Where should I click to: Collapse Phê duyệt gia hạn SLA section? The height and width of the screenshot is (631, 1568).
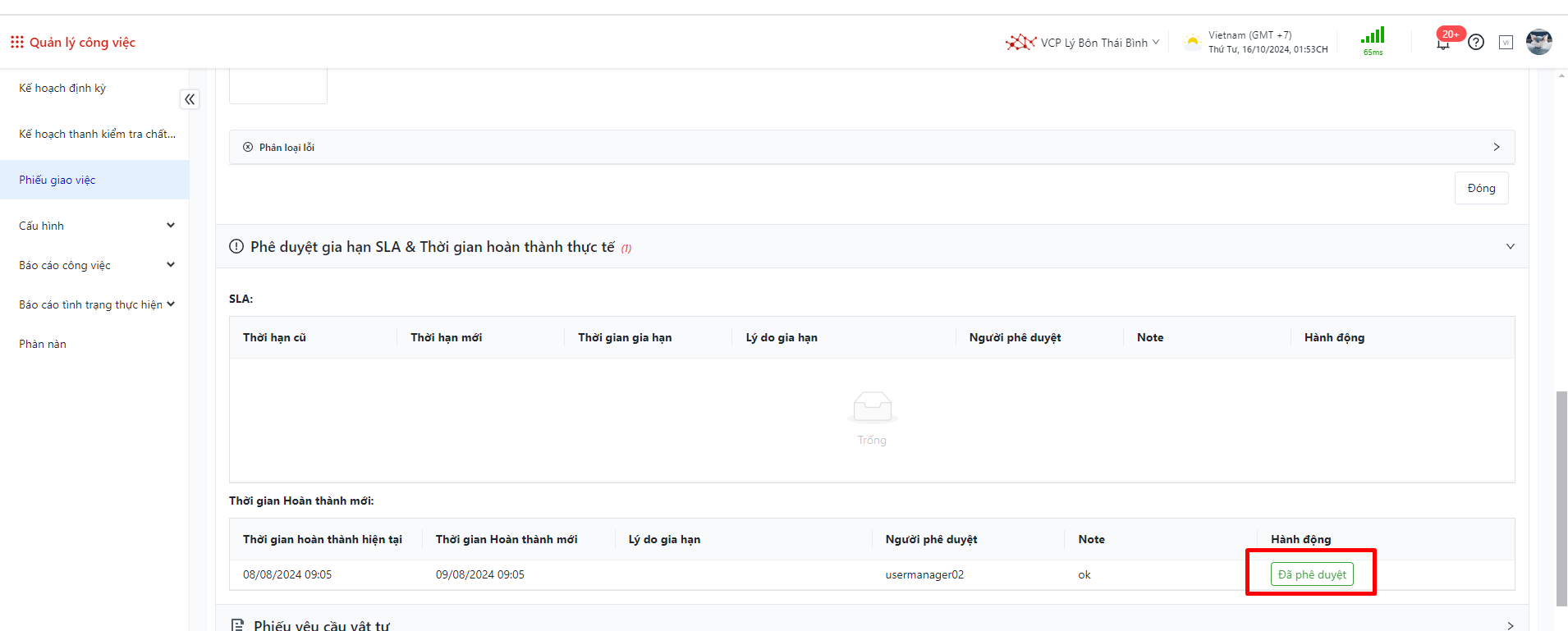1510,247
